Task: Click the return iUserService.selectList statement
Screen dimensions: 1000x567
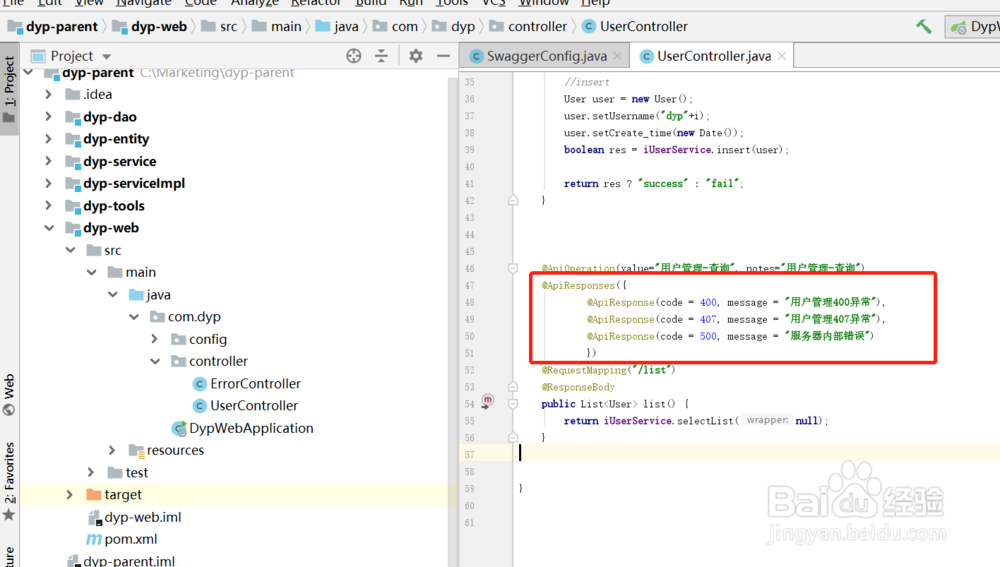Action: 696,421
